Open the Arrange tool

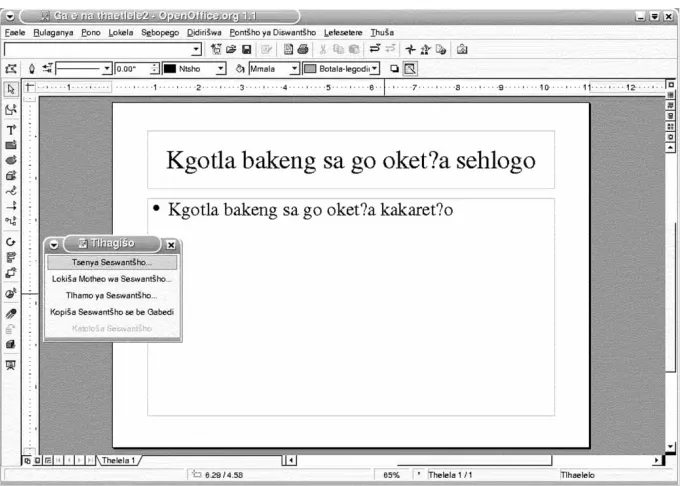11,273
